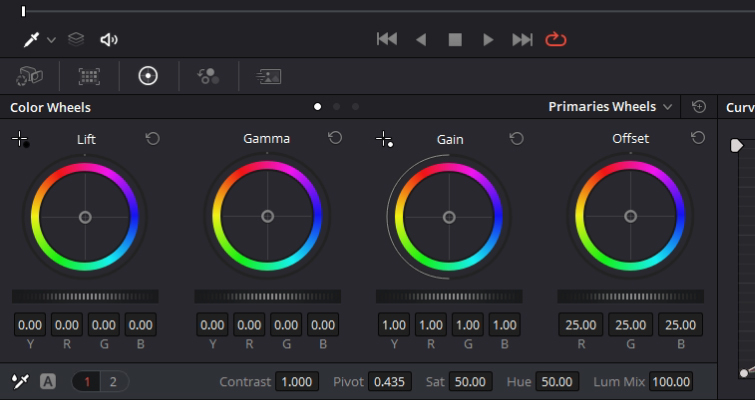Toggle the auto balance A button
755x400 pixels.
click(x=48, y=382)
